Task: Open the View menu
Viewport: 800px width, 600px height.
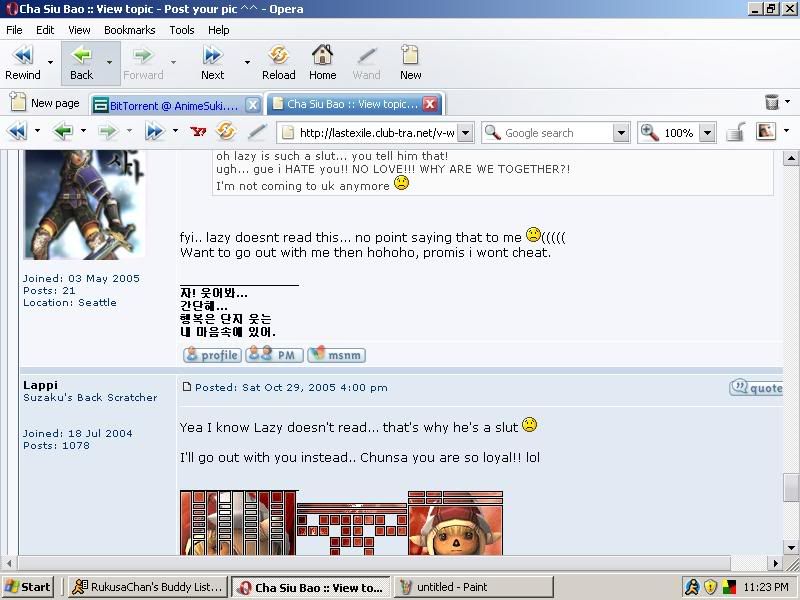Action: pos(79,30)
